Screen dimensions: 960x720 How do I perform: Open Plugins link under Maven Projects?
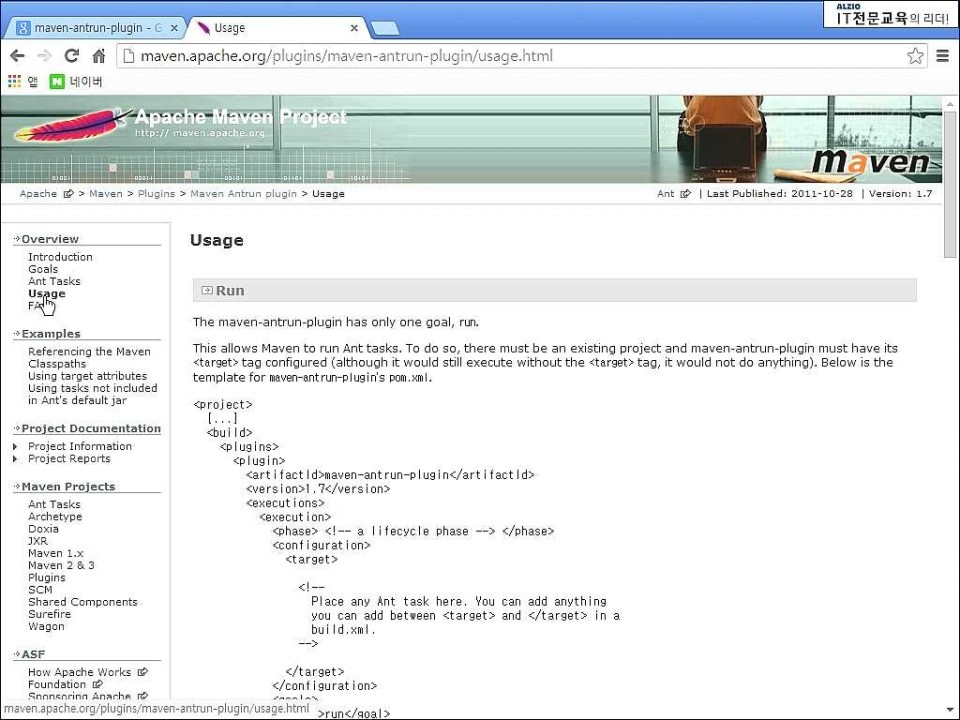coord(47,577)
